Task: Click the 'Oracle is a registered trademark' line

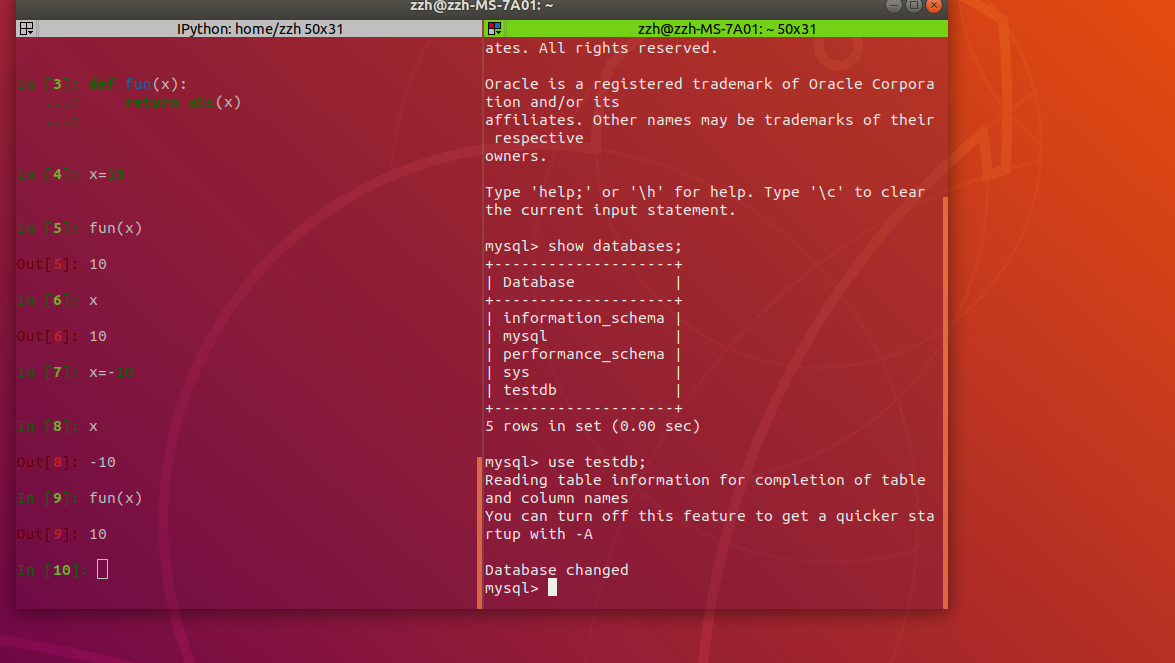Action: (710, 84)
